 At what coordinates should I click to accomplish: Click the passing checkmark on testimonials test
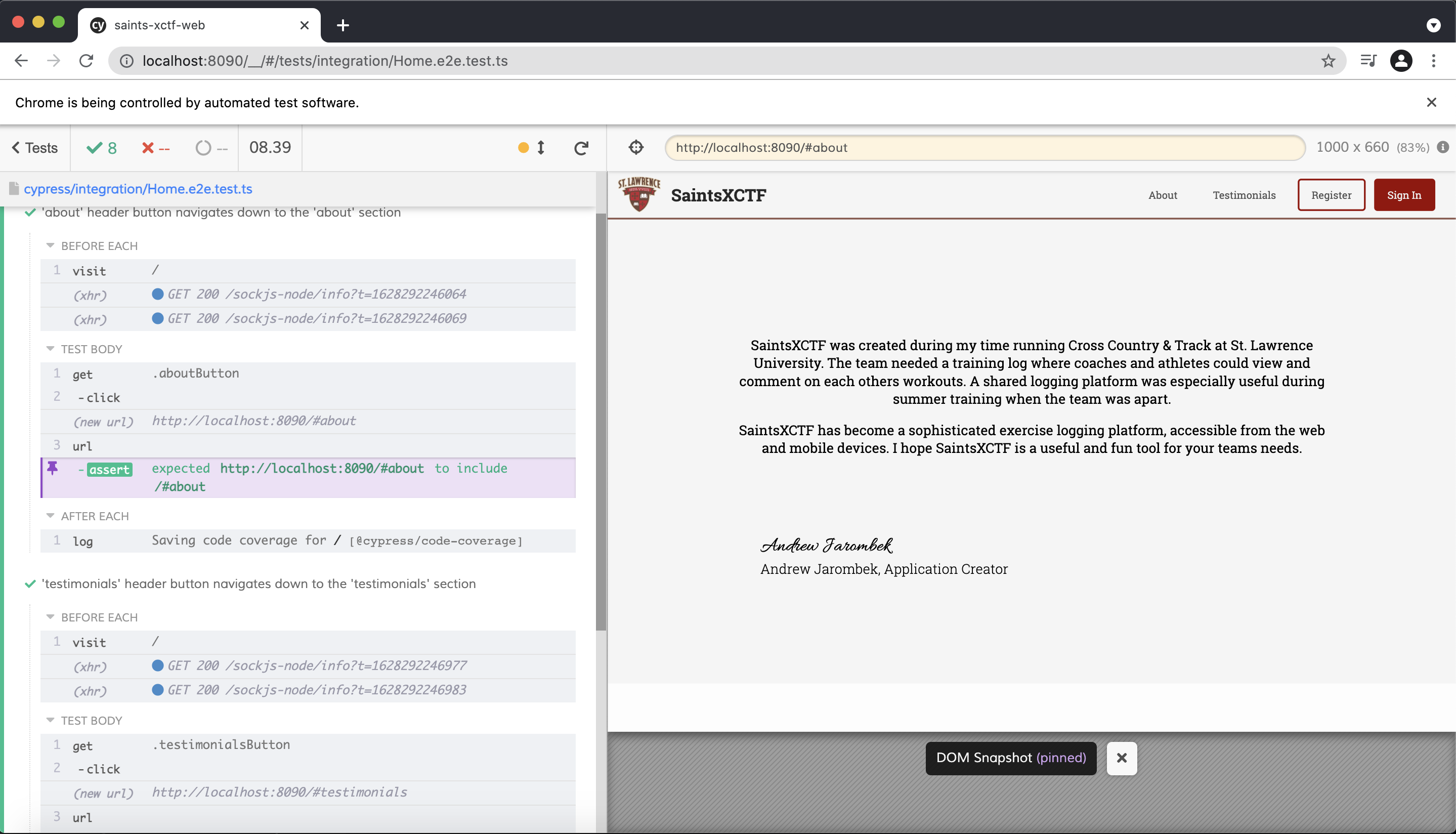(x=30, y=583)
